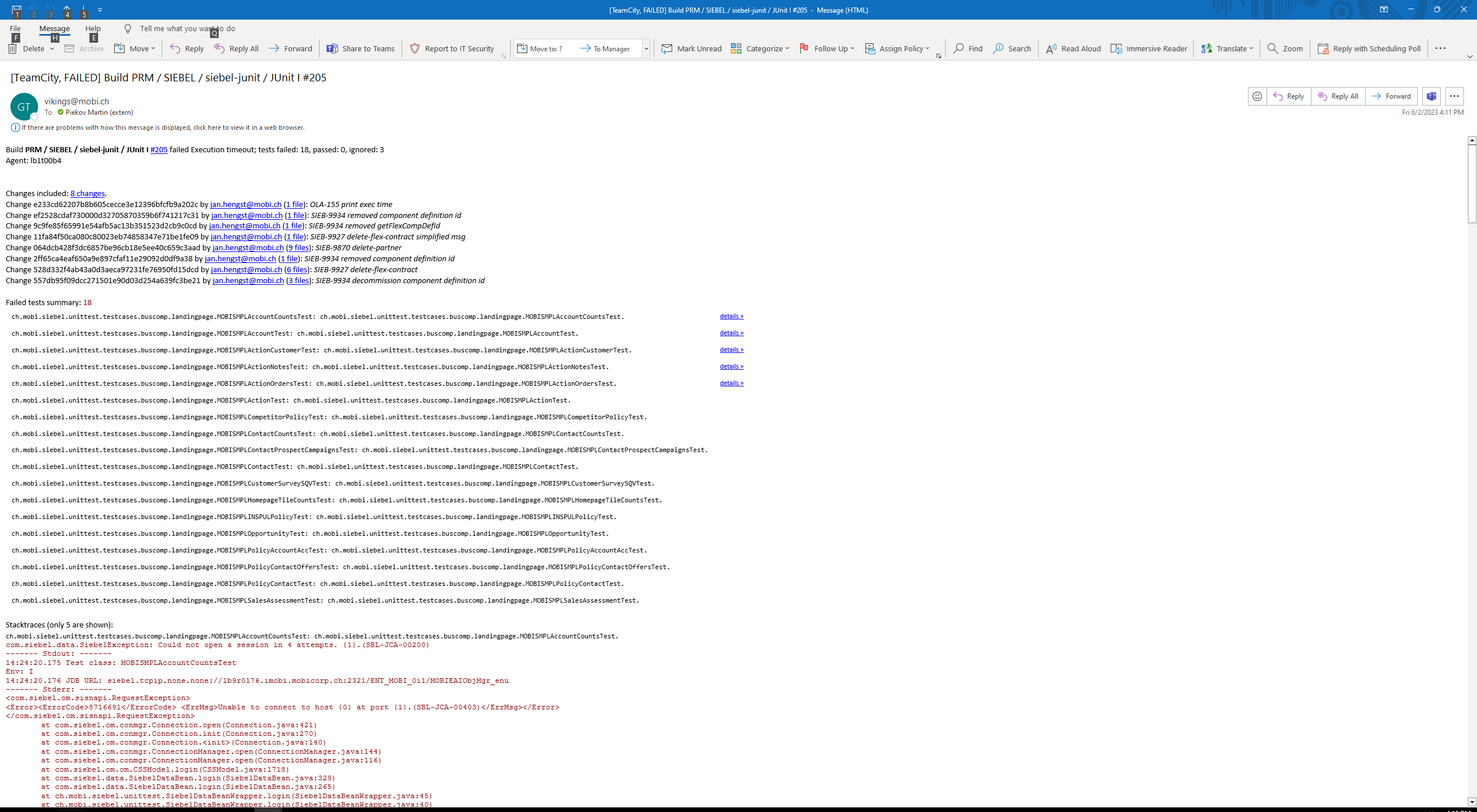Click sender avatar GT
This screenshot has height=812, width=1477.
coord(24,107)
